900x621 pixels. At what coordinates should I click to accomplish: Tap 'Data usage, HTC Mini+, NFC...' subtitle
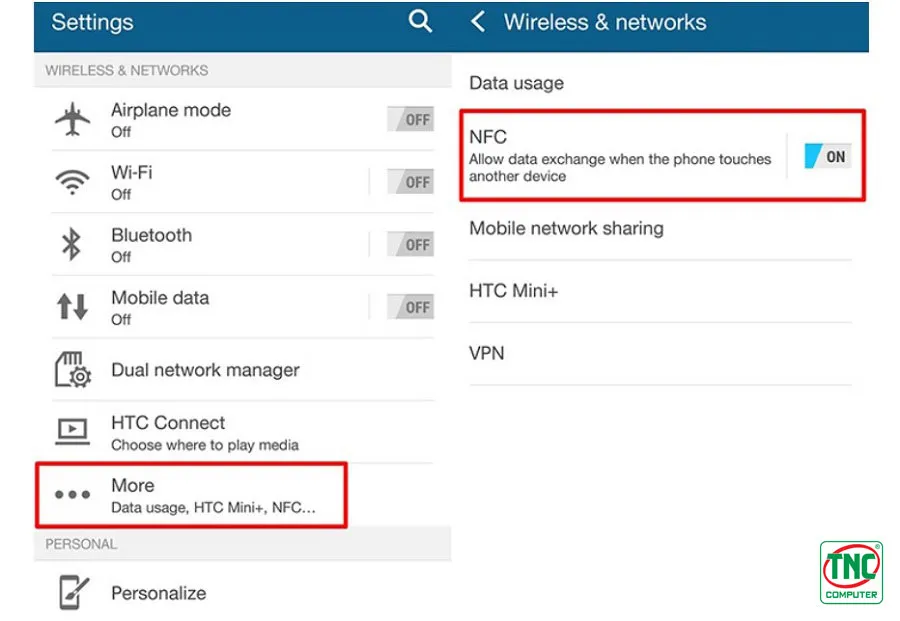214,507
